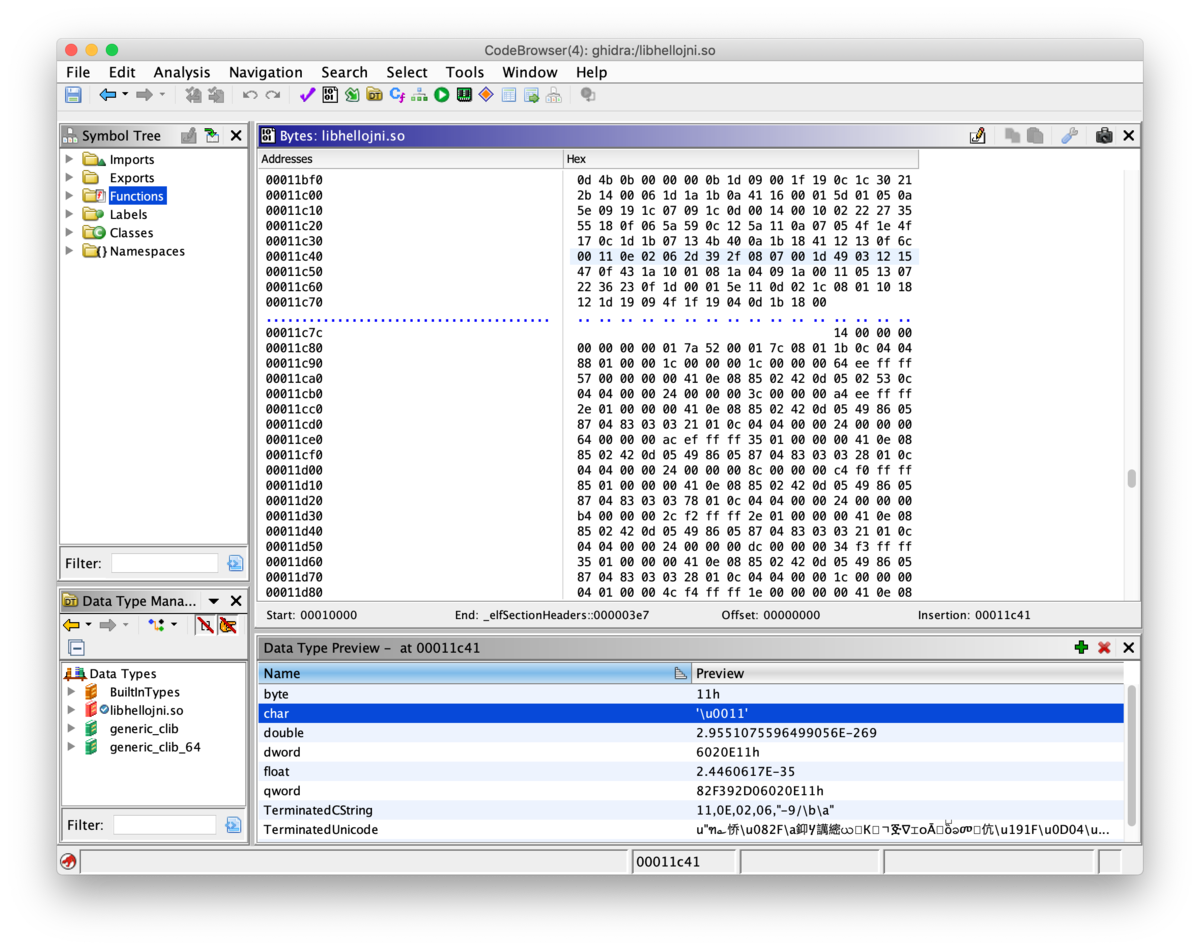Click the green arrow Symbol Tree icon

point(211,136)
